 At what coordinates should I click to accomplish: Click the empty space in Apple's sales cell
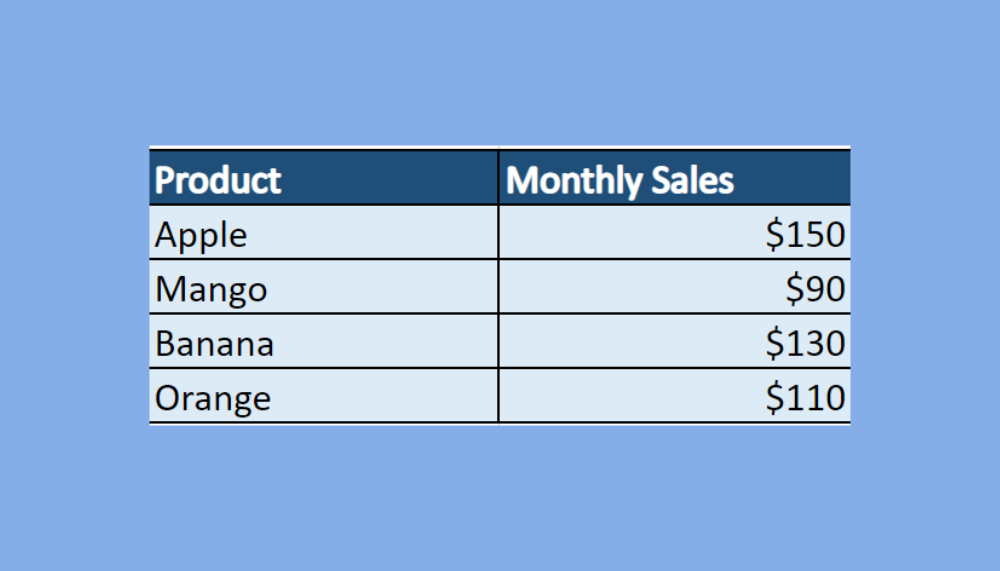click(620, 235)
